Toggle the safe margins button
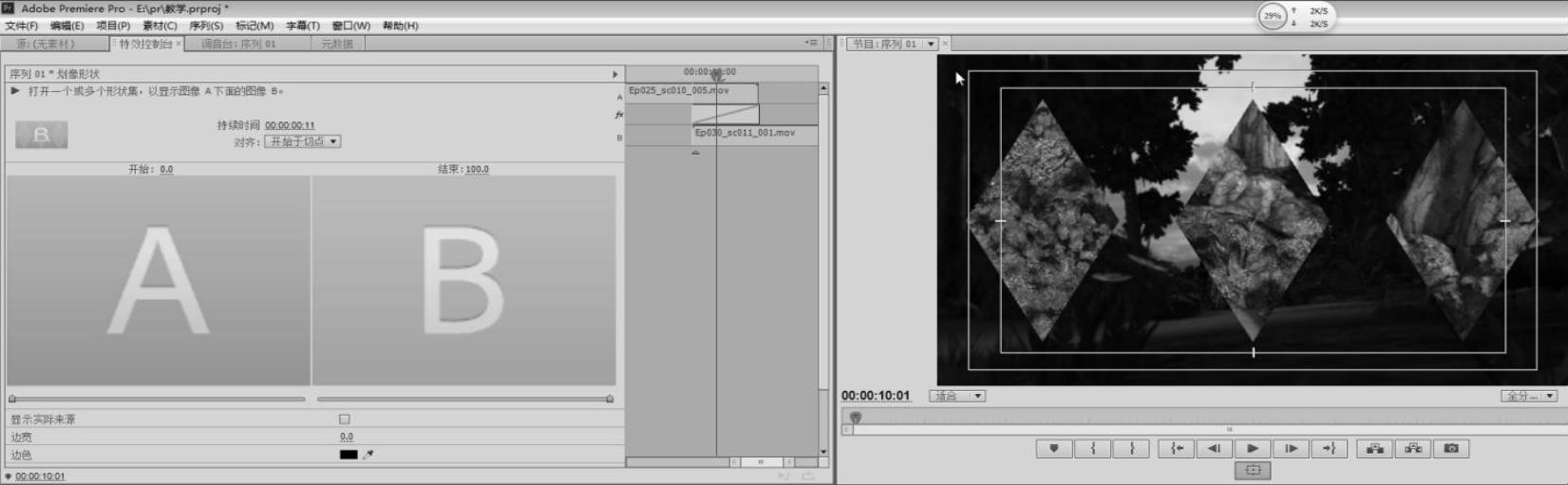The height and width of the screenshot is (485, 1568). [1253, 470]
